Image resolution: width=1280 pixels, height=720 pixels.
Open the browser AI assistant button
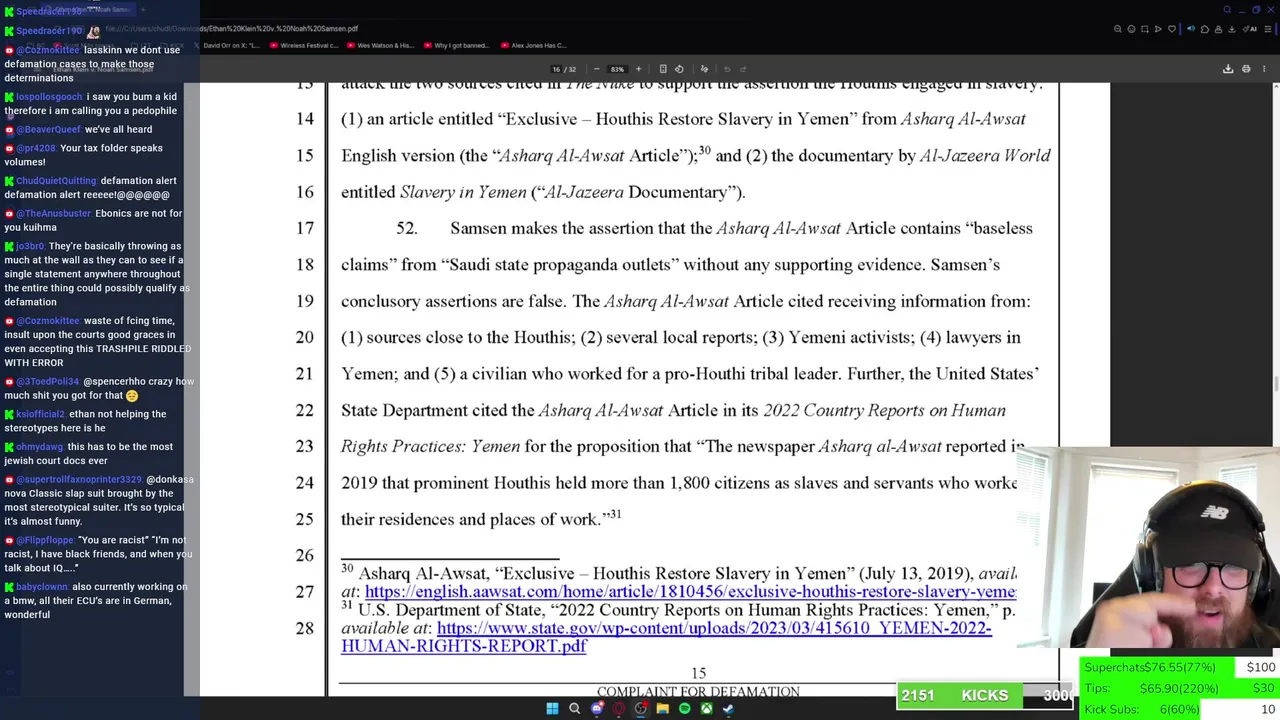(x=1250, y=29)
